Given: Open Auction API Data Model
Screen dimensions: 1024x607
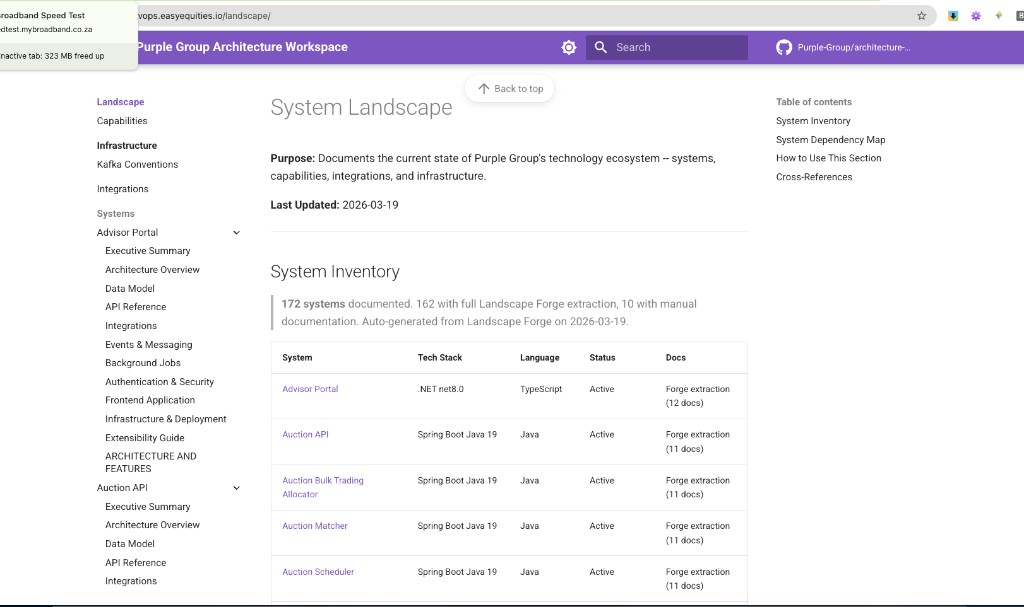Looking at the screenshot, I should pos(130,544).
